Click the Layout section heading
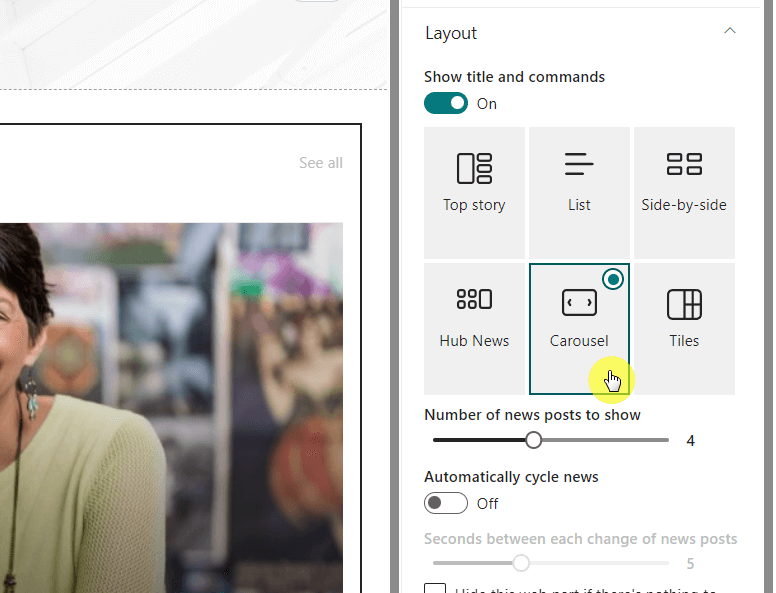The height and width of the screenshot is (593, 776). point(451,33)
